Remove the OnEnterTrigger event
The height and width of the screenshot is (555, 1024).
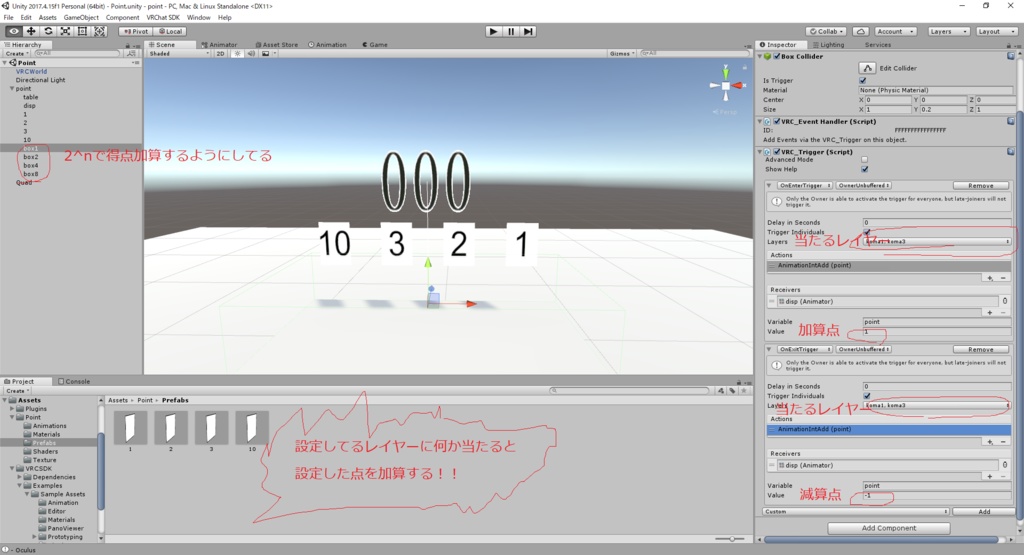(x=980, y=185)
